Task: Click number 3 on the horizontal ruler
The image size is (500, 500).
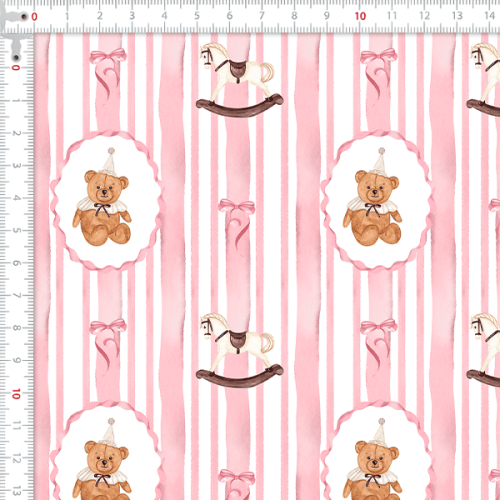Action: point(132,16)
